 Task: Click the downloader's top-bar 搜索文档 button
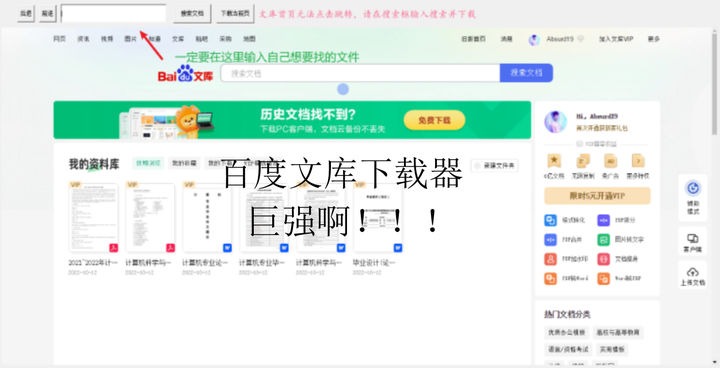[x=192, y=14]
